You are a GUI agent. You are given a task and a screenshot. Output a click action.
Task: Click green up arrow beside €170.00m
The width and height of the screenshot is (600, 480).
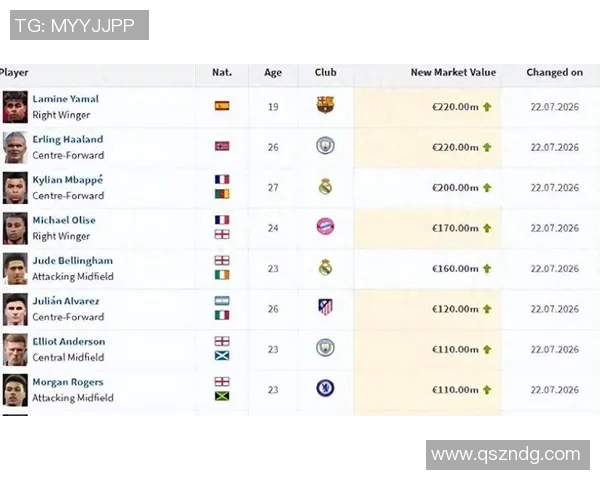(x=487, y=228)
